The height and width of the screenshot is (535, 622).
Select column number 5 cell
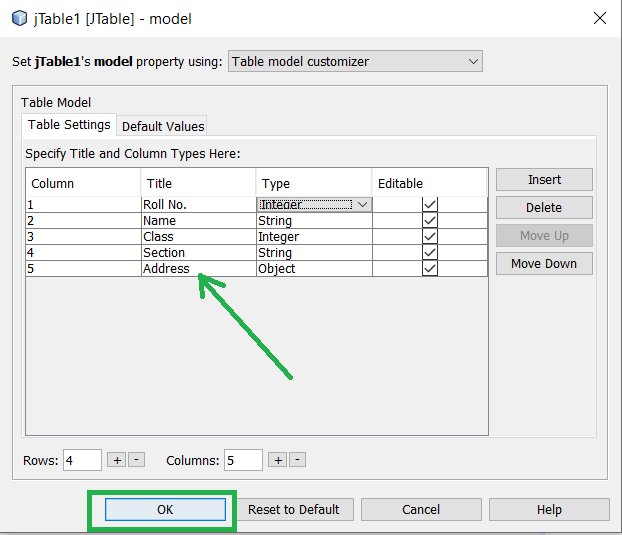point(83,268)
